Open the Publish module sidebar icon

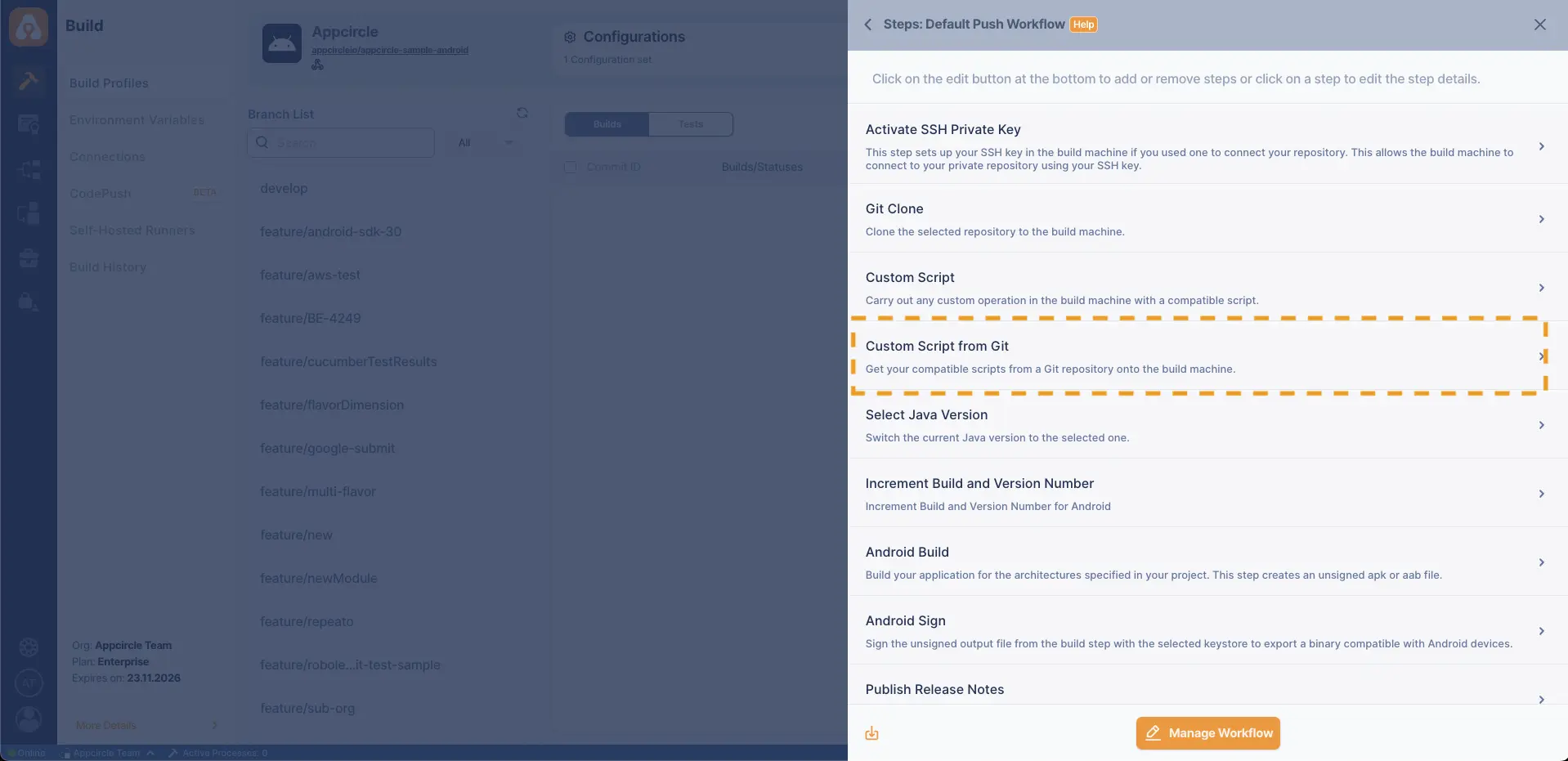click(29, 169)
